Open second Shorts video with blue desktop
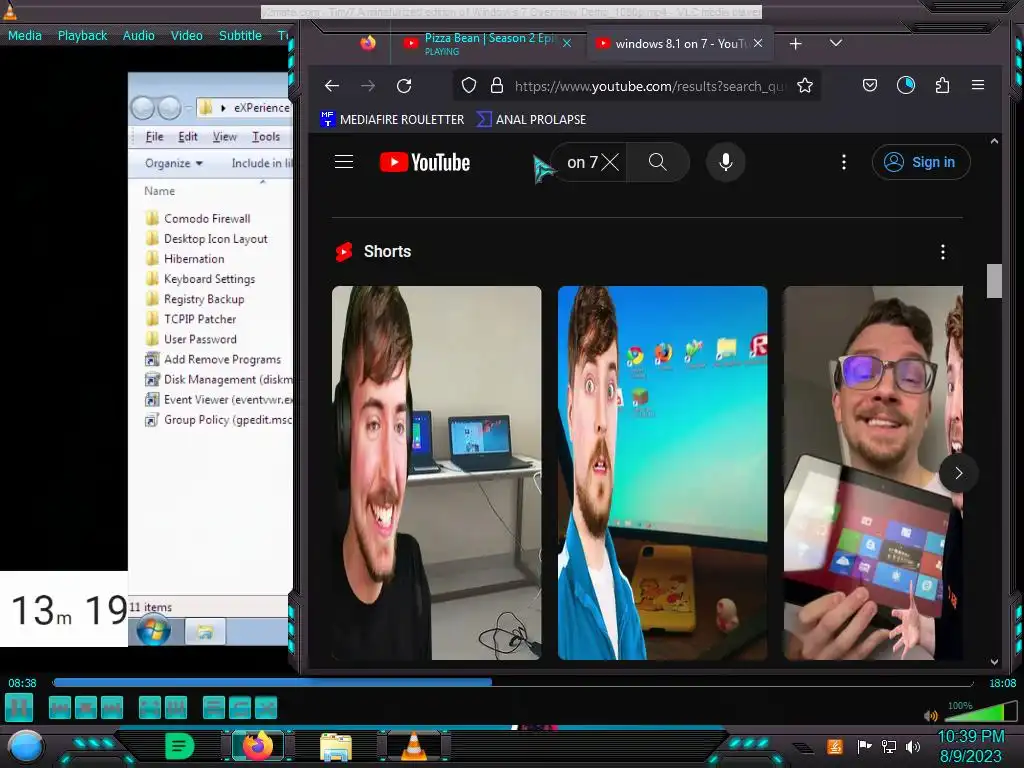 pos(662,473)
